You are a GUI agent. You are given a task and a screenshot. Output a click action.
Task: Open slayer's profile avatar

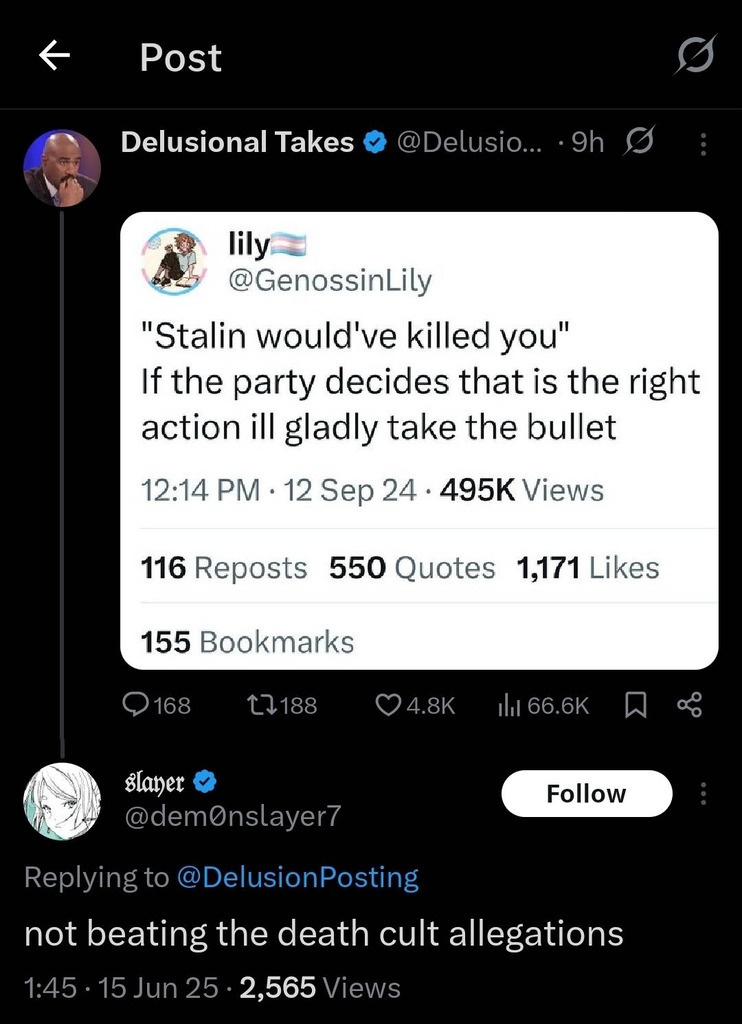(62, 802)
